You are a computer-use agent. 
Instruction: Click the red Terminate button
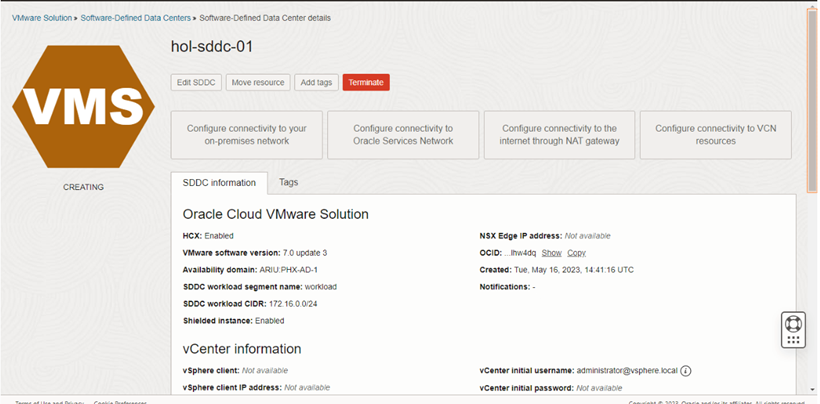pos(366,83)
